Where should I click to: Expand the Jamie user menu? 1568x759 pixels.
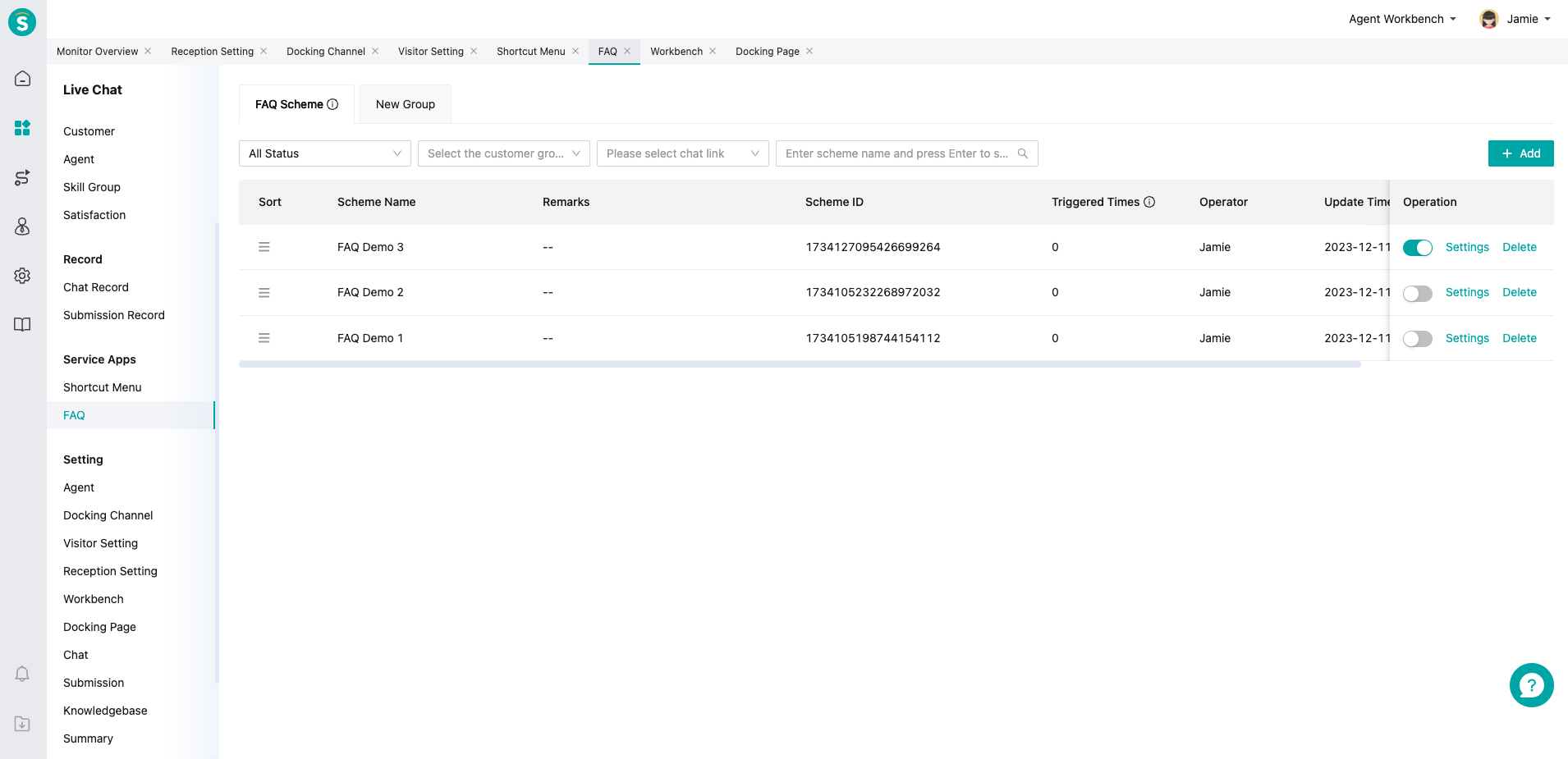click(1529, 19)
